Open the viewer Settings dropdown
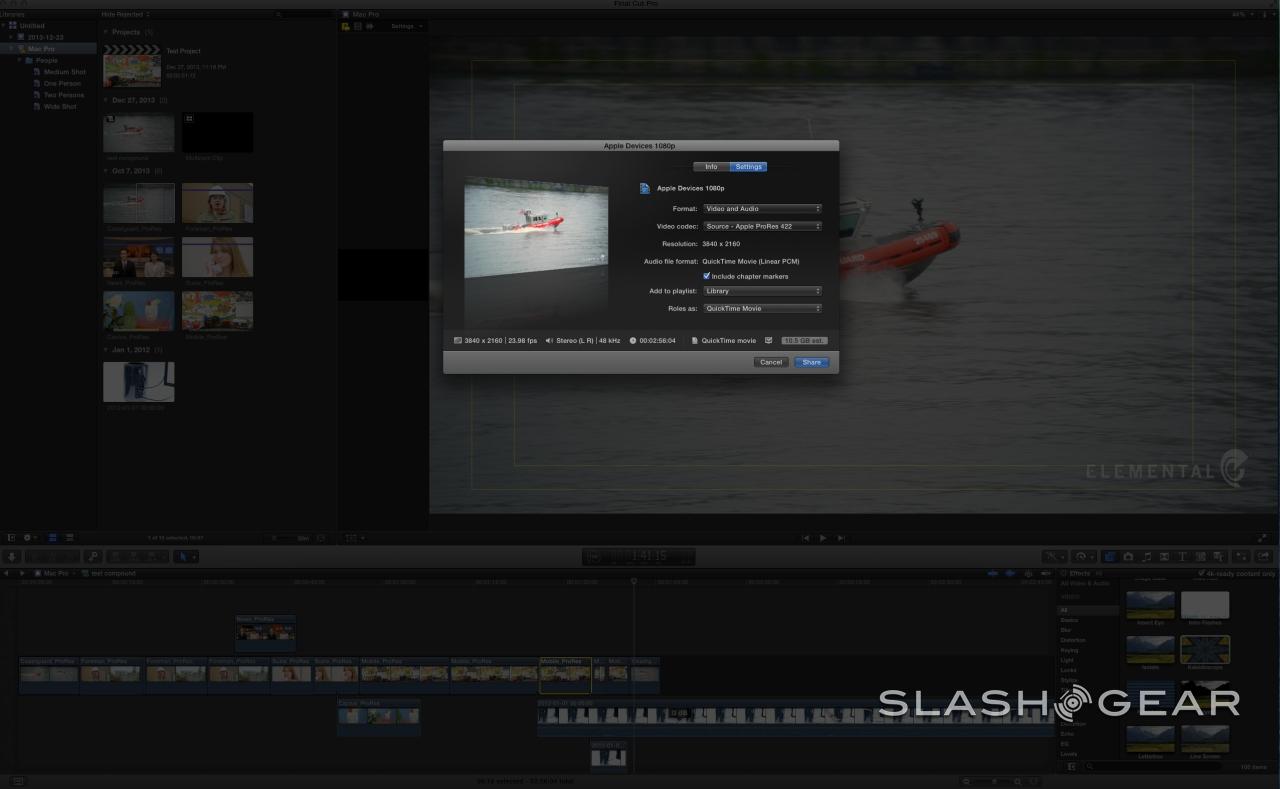1280x789 pixels. click(x=406, y=26)
